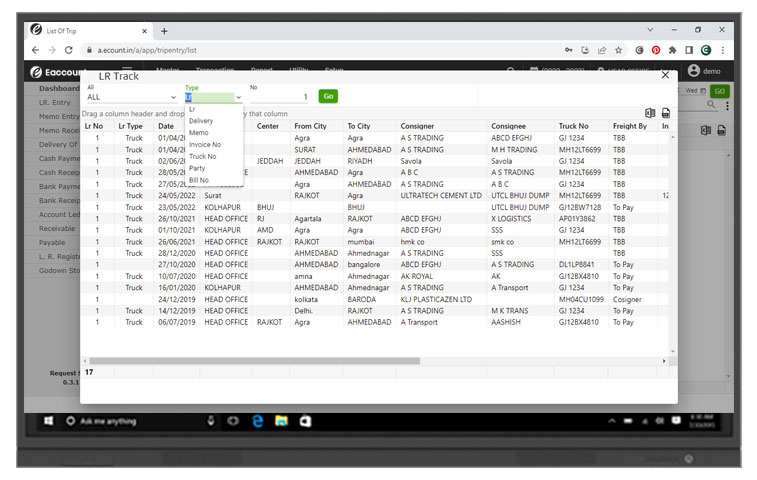This screenshot has height=480, width=757.
Task: Close the LR Track dialog
Action: (665, 75)
